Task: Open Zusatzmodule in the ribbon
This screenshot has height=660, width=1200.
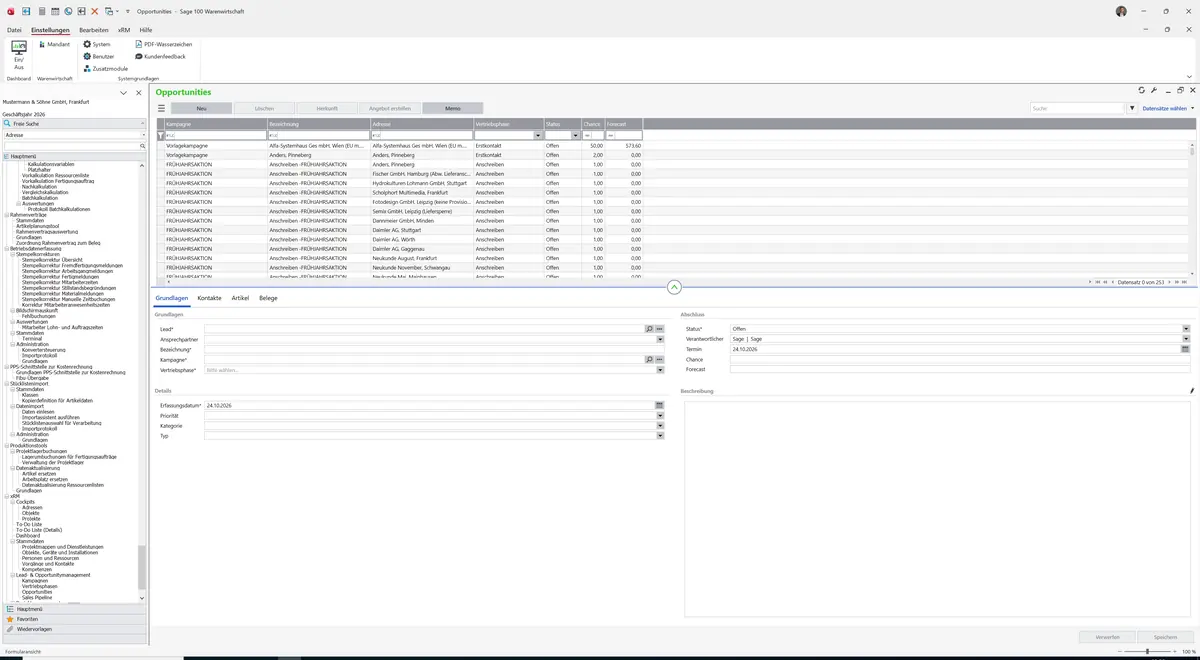Action: click(105, 68)
